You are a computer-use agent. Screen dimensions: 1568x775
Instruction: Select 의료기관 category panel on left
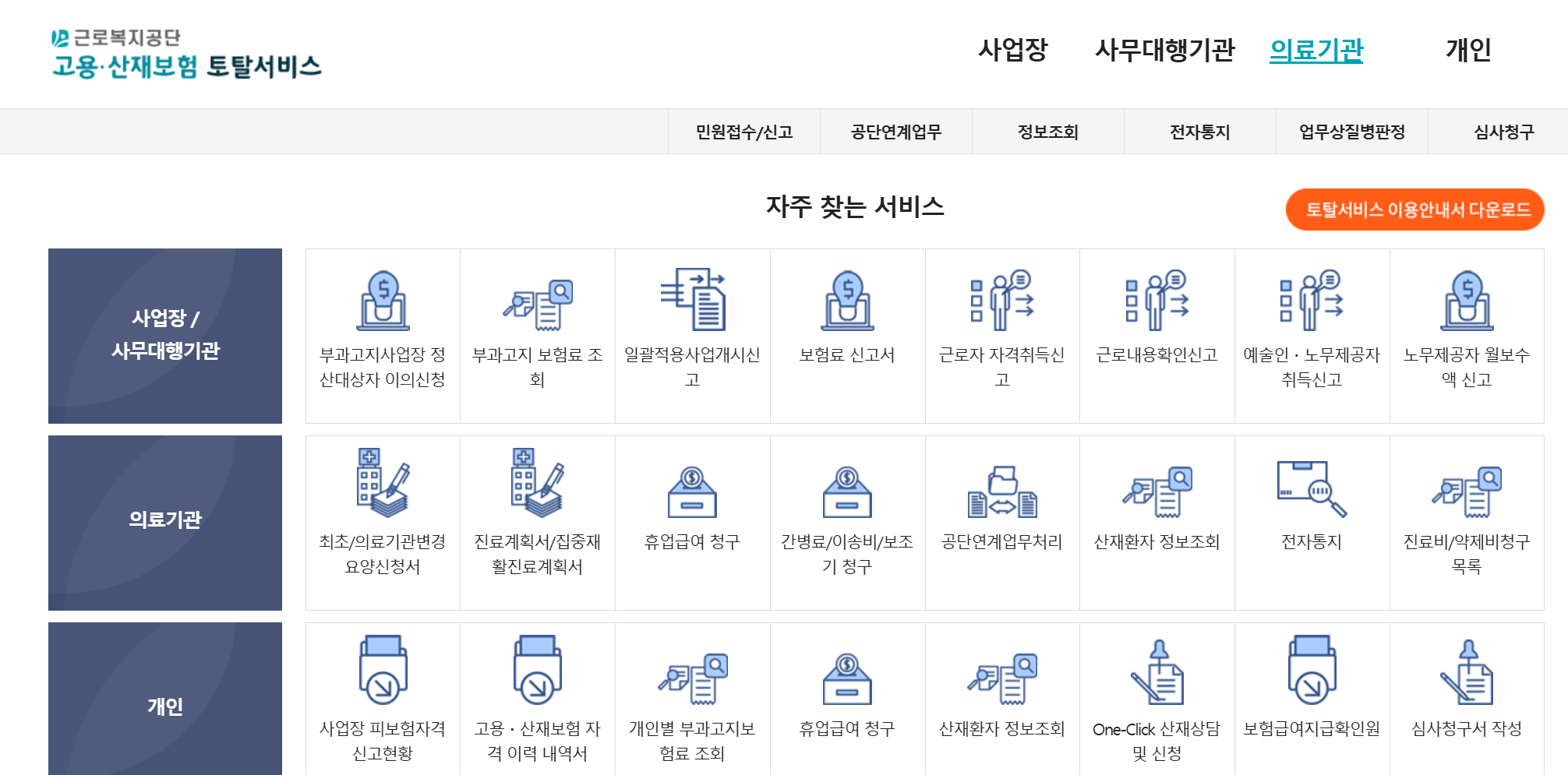click(165, 523)
